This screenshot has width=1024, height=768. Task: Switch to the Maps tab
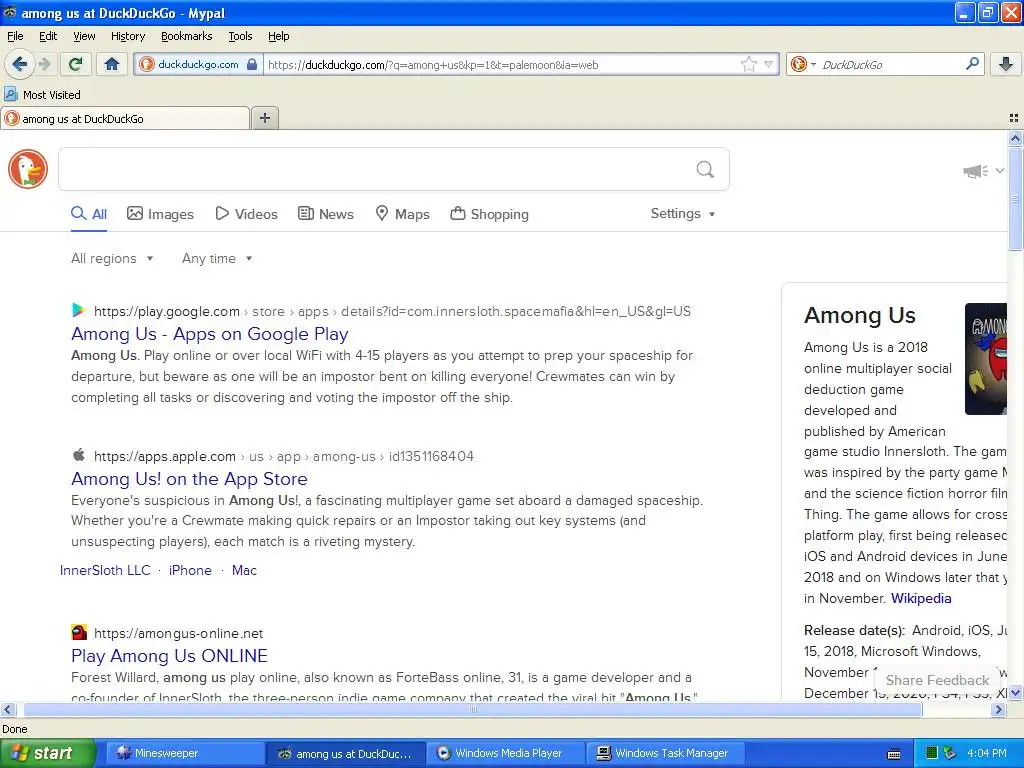pos(402,214)
